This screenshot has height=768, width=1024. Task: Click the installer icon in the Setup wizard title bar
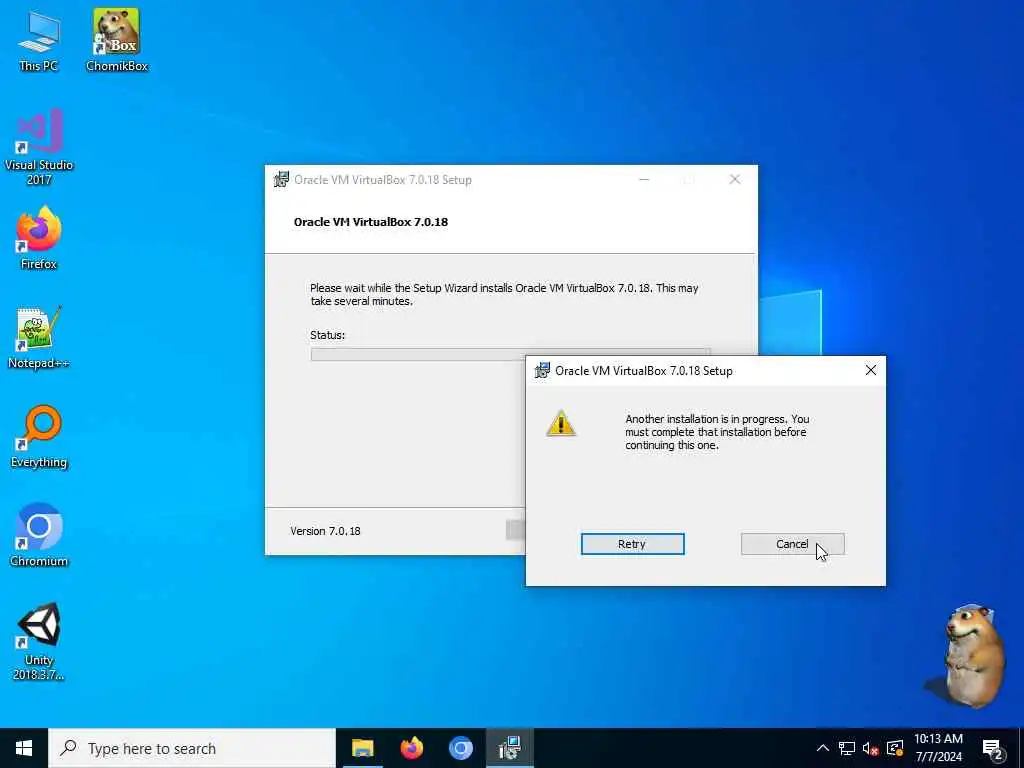(281, 179)
